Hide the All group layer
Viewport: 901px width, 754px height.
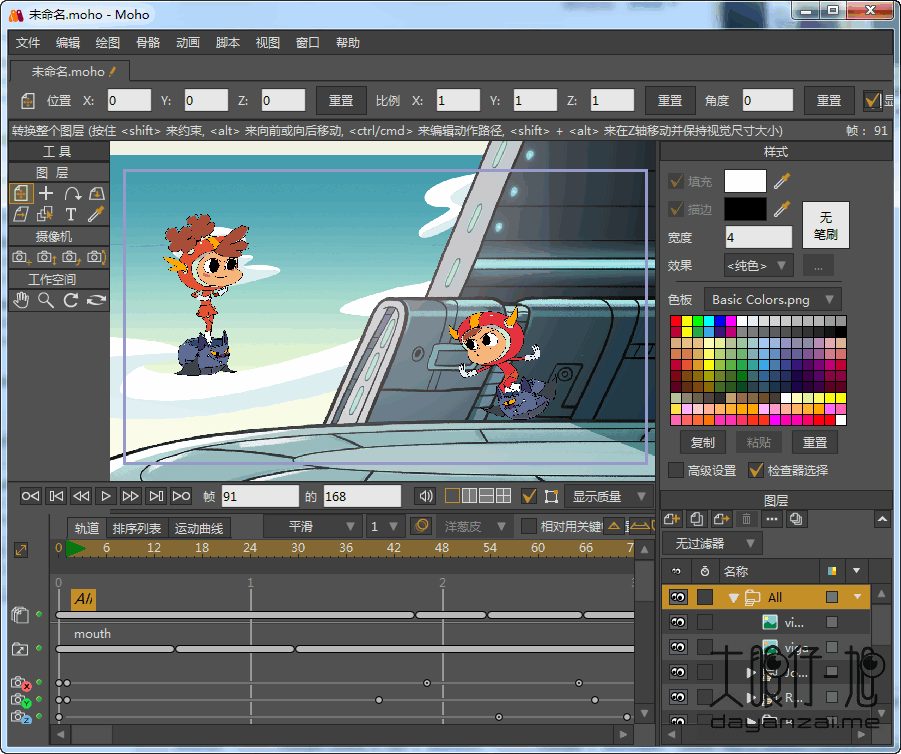pos(678,597)
